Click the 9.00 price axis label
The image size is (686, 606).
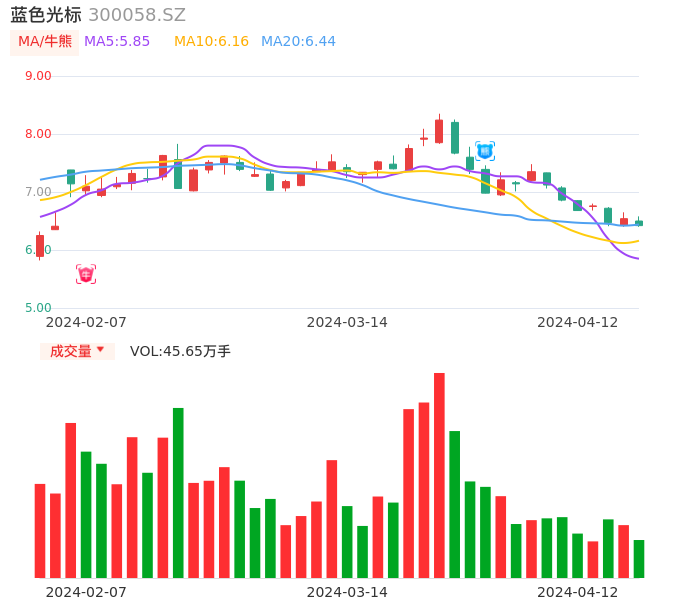[38, 76]
